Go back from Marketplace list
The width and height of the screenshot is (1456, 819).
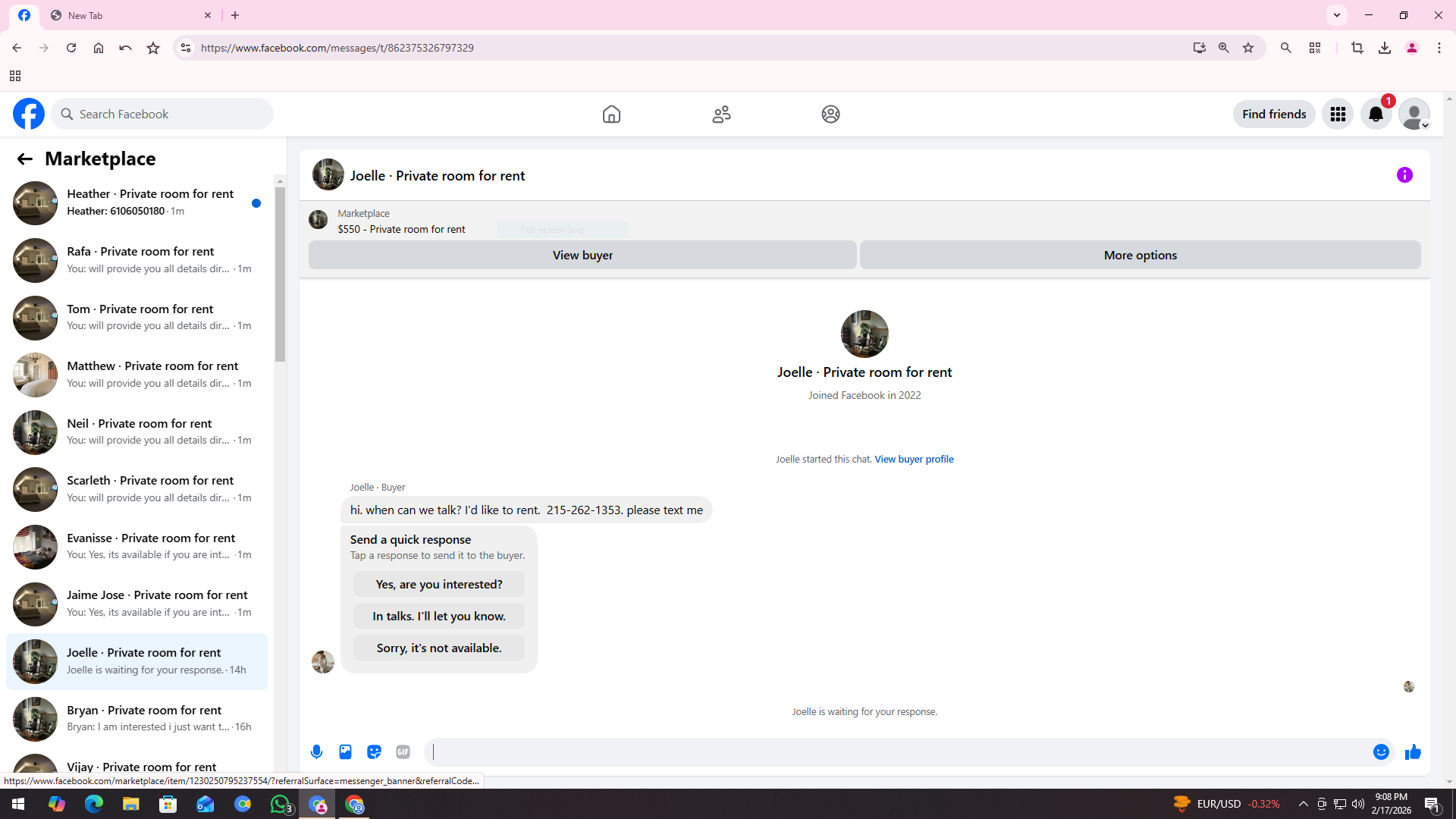(x=24, y=158)
